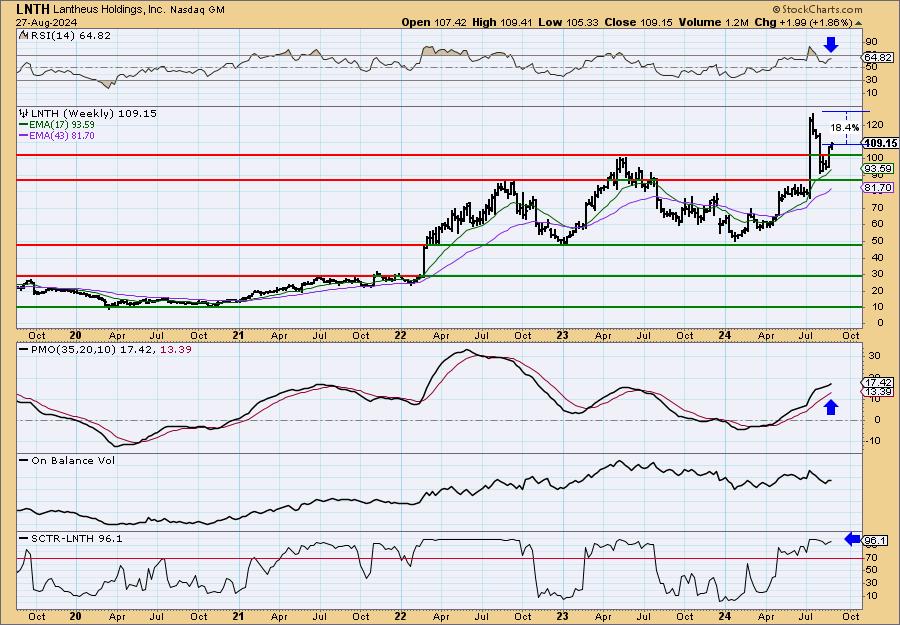The width and height of the screenshot is (900, 625).
Task: Click the RSI(14) 64.82 indicator label
Action: pyautogui.click(x=71, y=36)
